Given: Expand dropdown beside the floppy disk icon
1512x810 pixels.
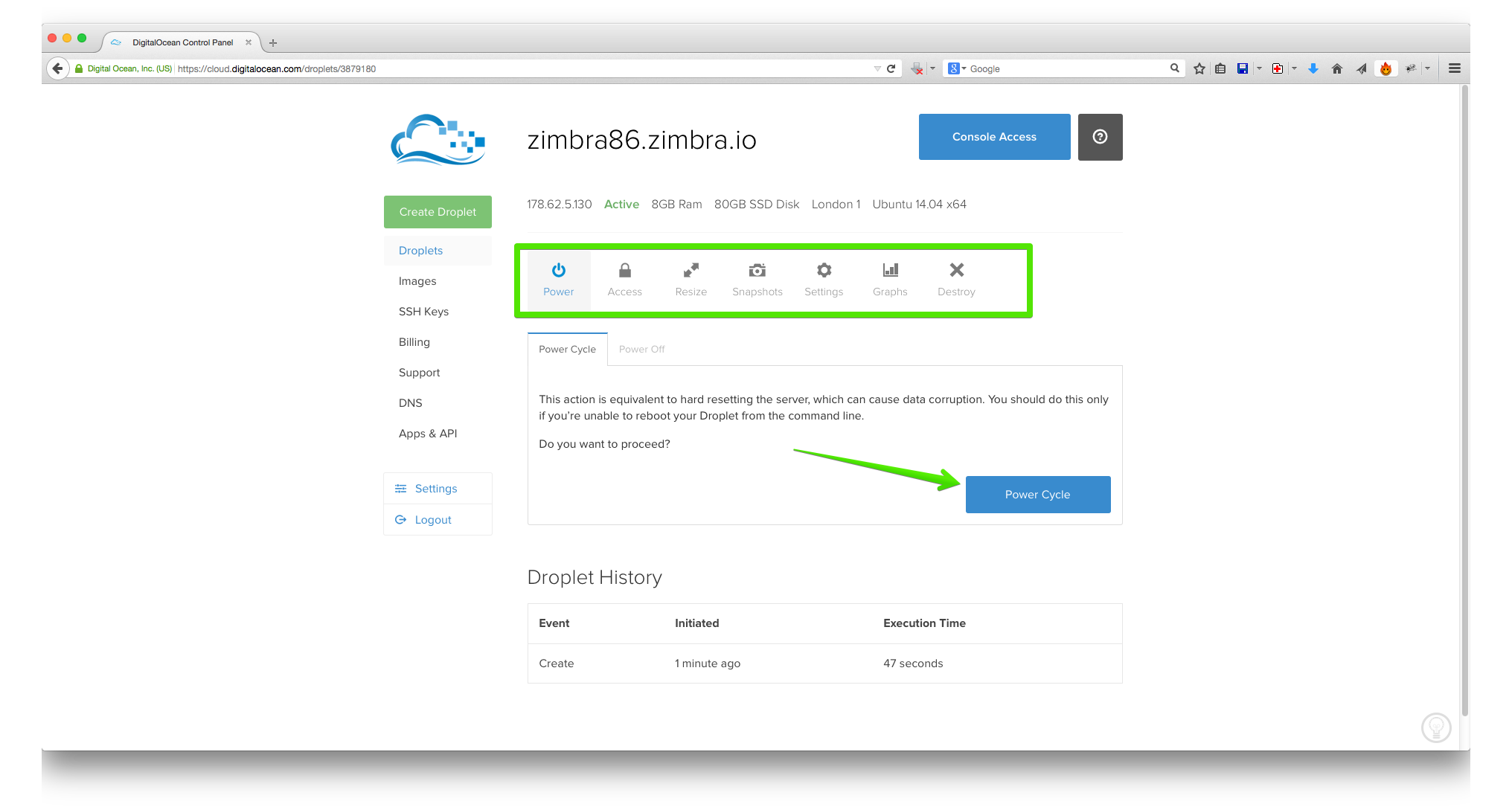Looking at the screenshot, I should pyautogui.click(x=1259, y=68).
